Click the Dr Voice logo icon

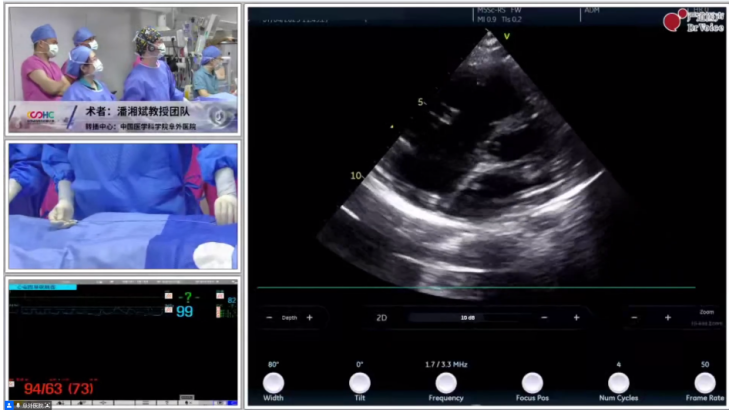(671, 21)
